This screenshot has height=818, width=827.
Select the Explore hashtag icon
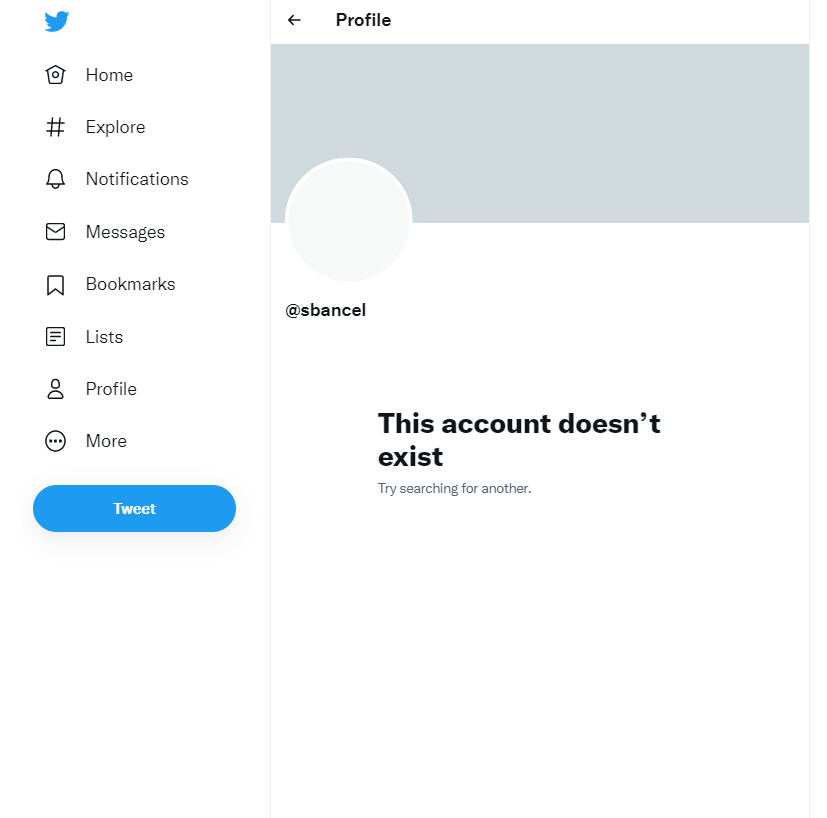click(x=55, y=127)
